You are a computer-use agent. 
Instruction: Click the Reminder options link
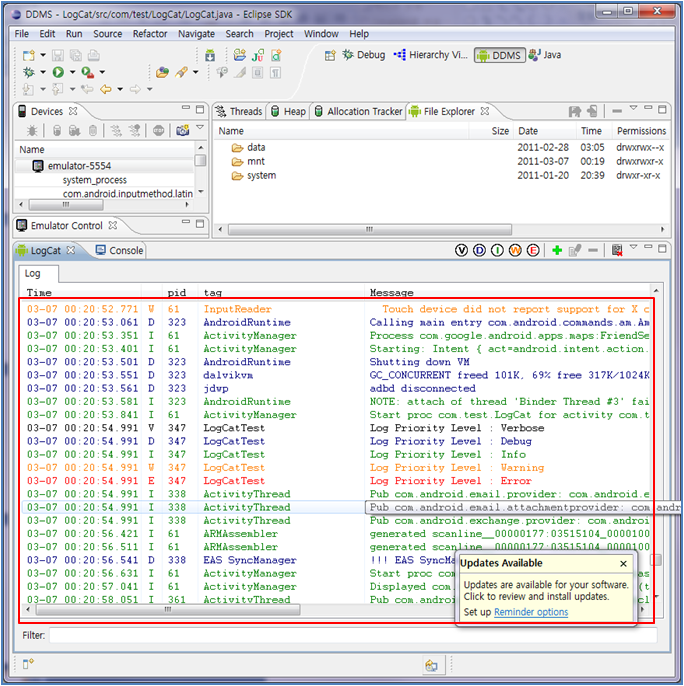pyautogui.click(x=530, y=612)
